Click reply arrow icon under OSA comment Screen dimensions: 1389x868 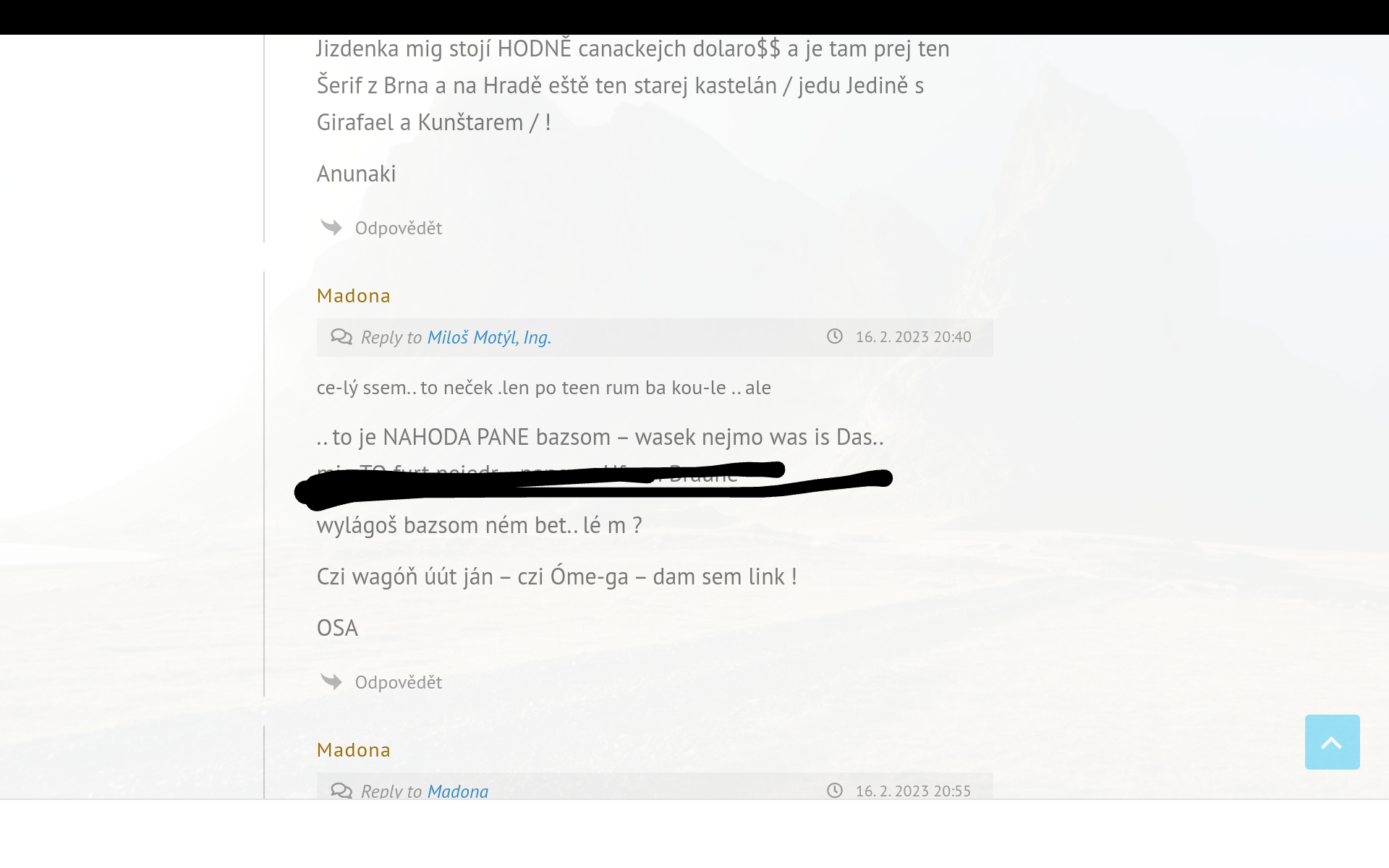tap(331, 682)
